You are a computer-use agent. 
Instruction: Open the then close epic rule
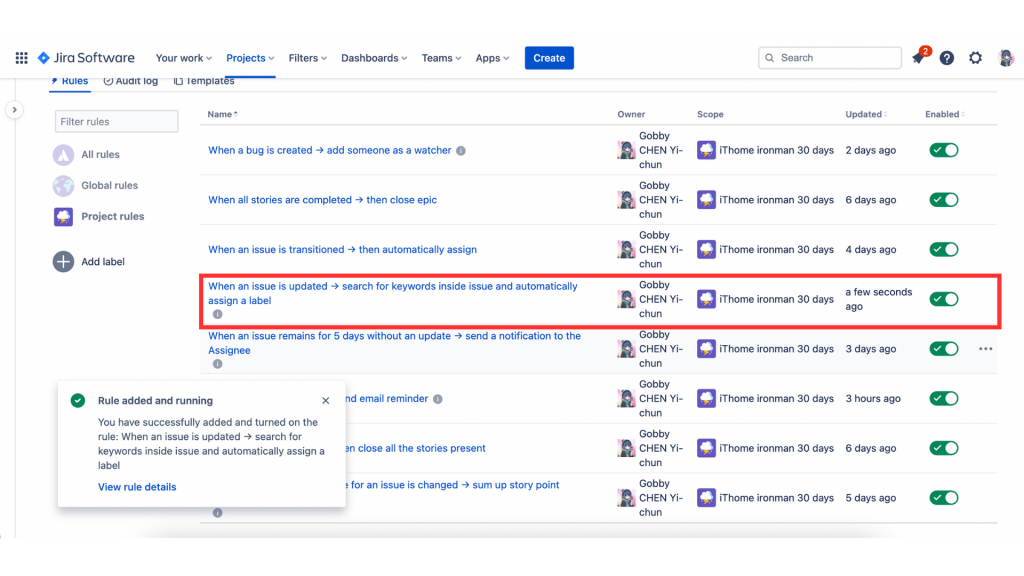click(323, 200)
